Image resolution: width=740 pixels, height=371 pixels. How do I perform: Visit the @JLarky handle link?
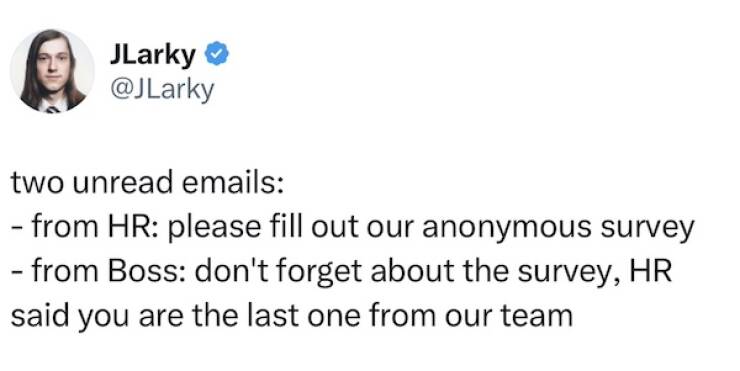[x=162, y=90]
